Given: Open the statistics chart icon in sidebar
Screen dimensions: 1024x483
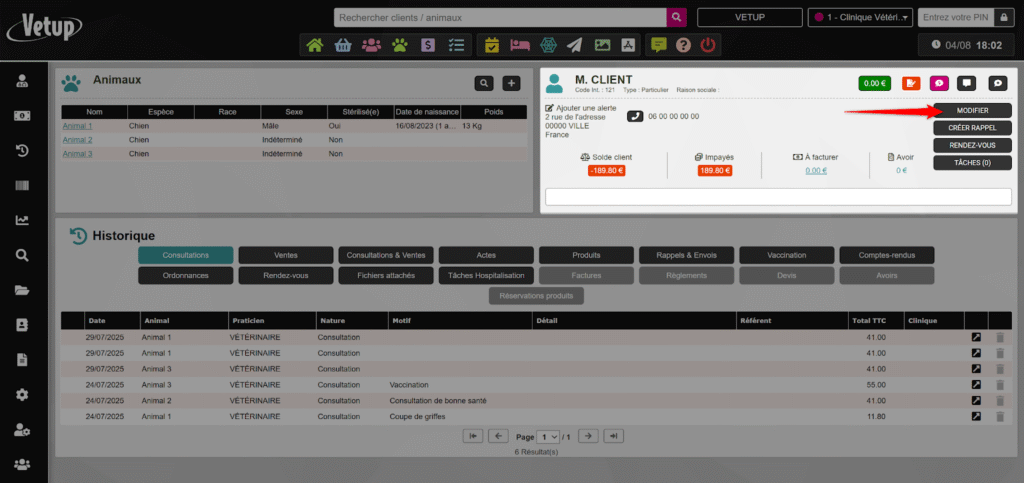Looking at the screenshot, I should point(22,220).
